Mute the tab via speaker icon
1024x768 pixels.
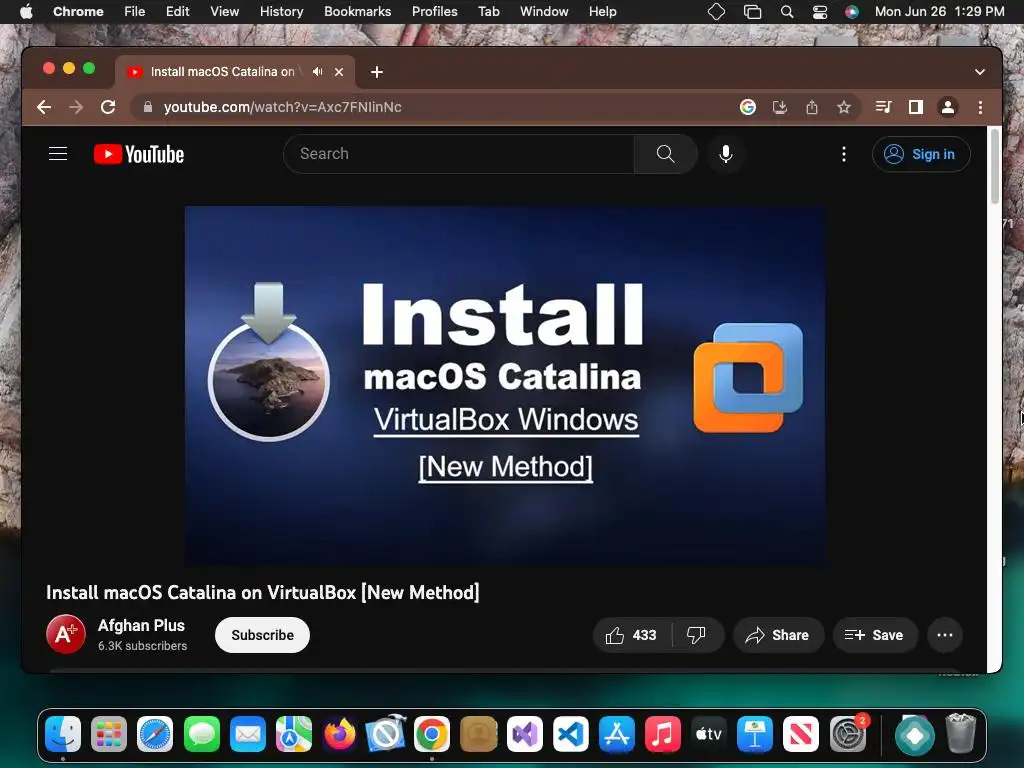317,72
